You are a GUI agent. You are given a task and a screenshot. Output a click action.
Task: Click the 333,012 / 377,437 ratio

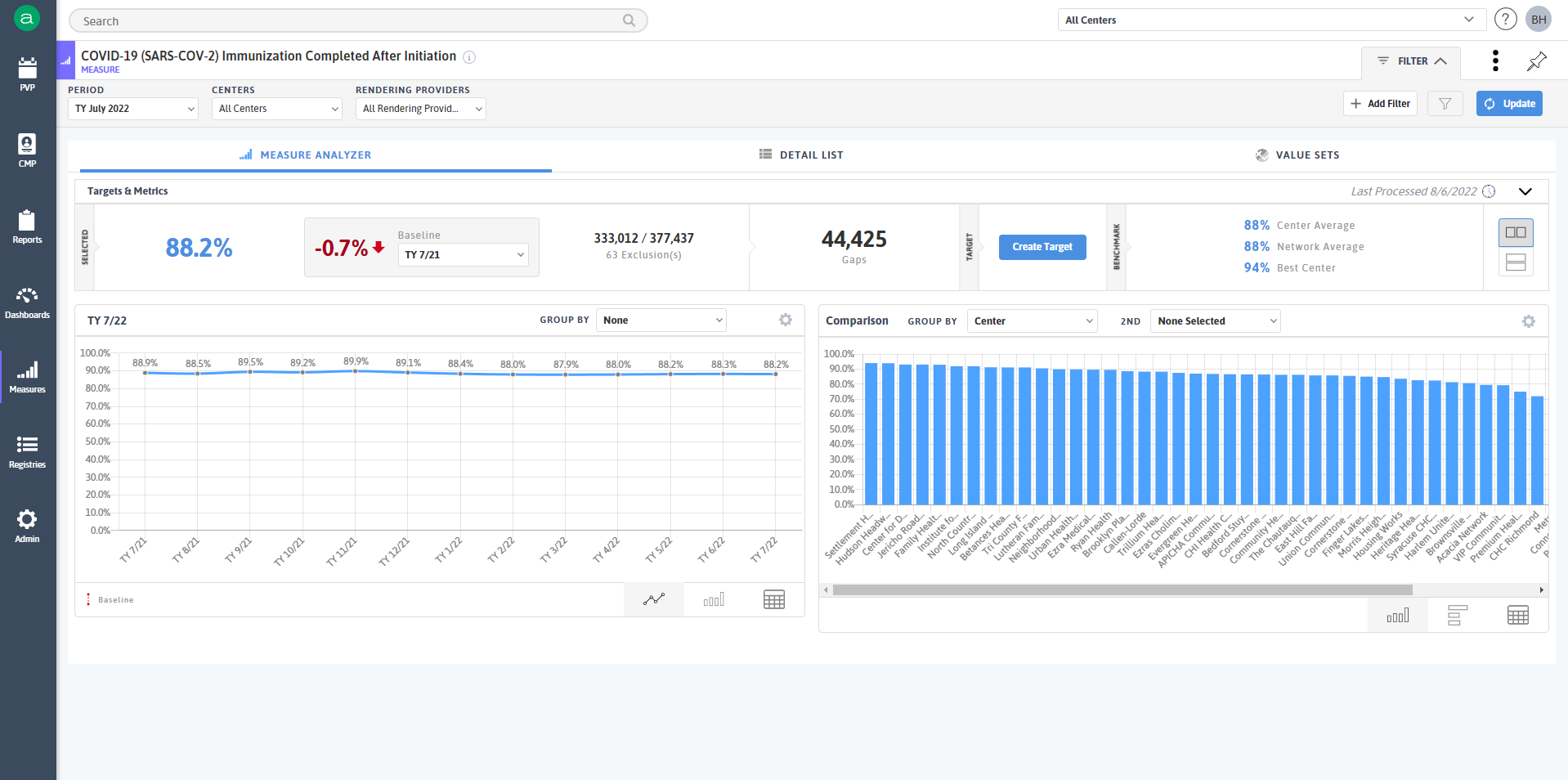coord(643,238)
